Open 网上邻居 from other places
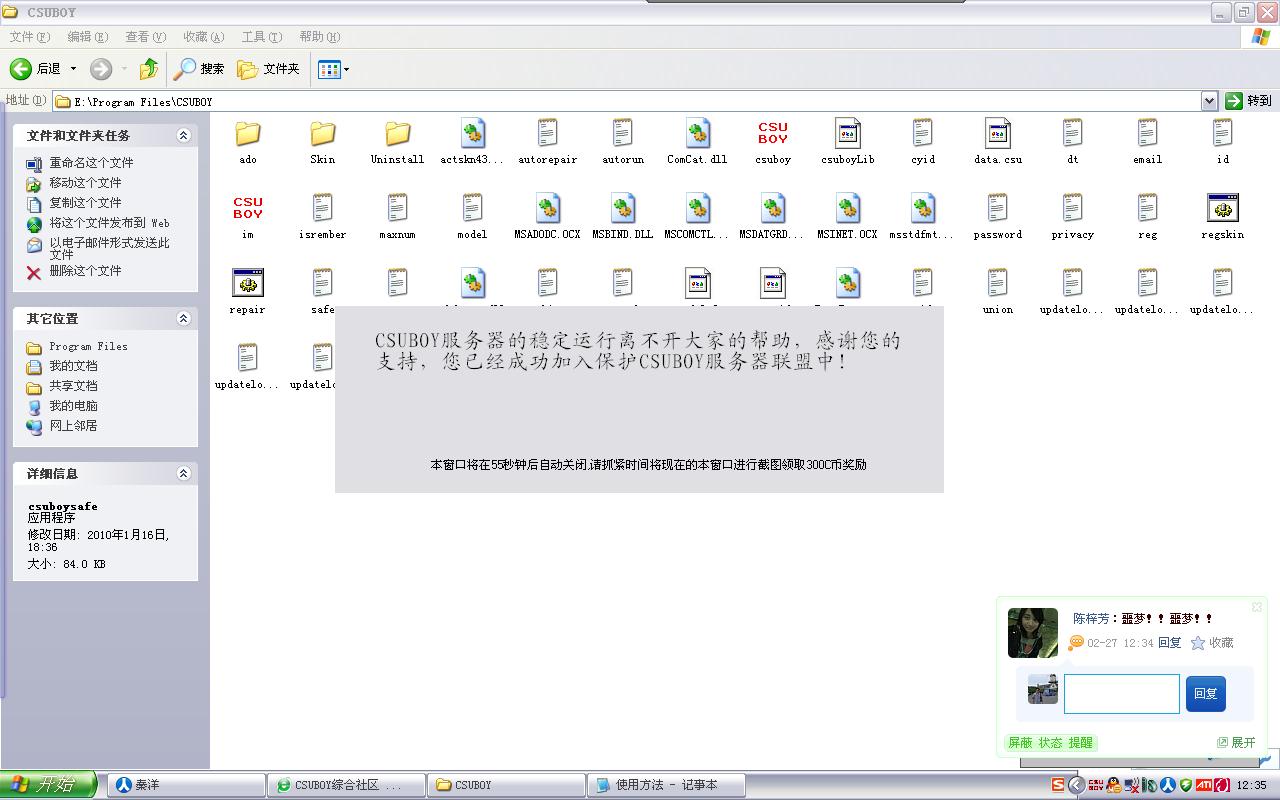This screenshot has height=800, width=1280. 73,426
